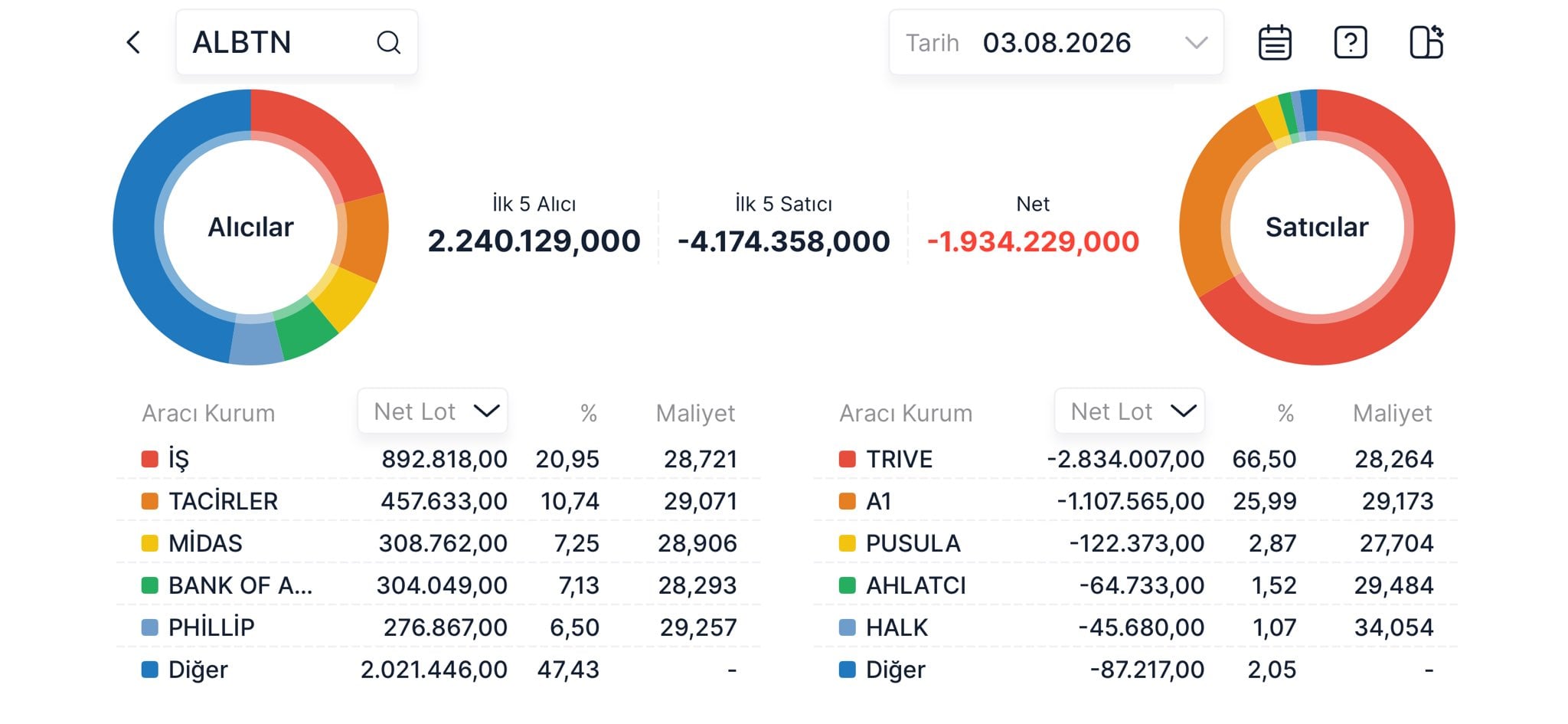Viewport: 1568px width, 724px height.
Task: Click the Satıcılar donut chart center
Action: tap(1317, 227)
